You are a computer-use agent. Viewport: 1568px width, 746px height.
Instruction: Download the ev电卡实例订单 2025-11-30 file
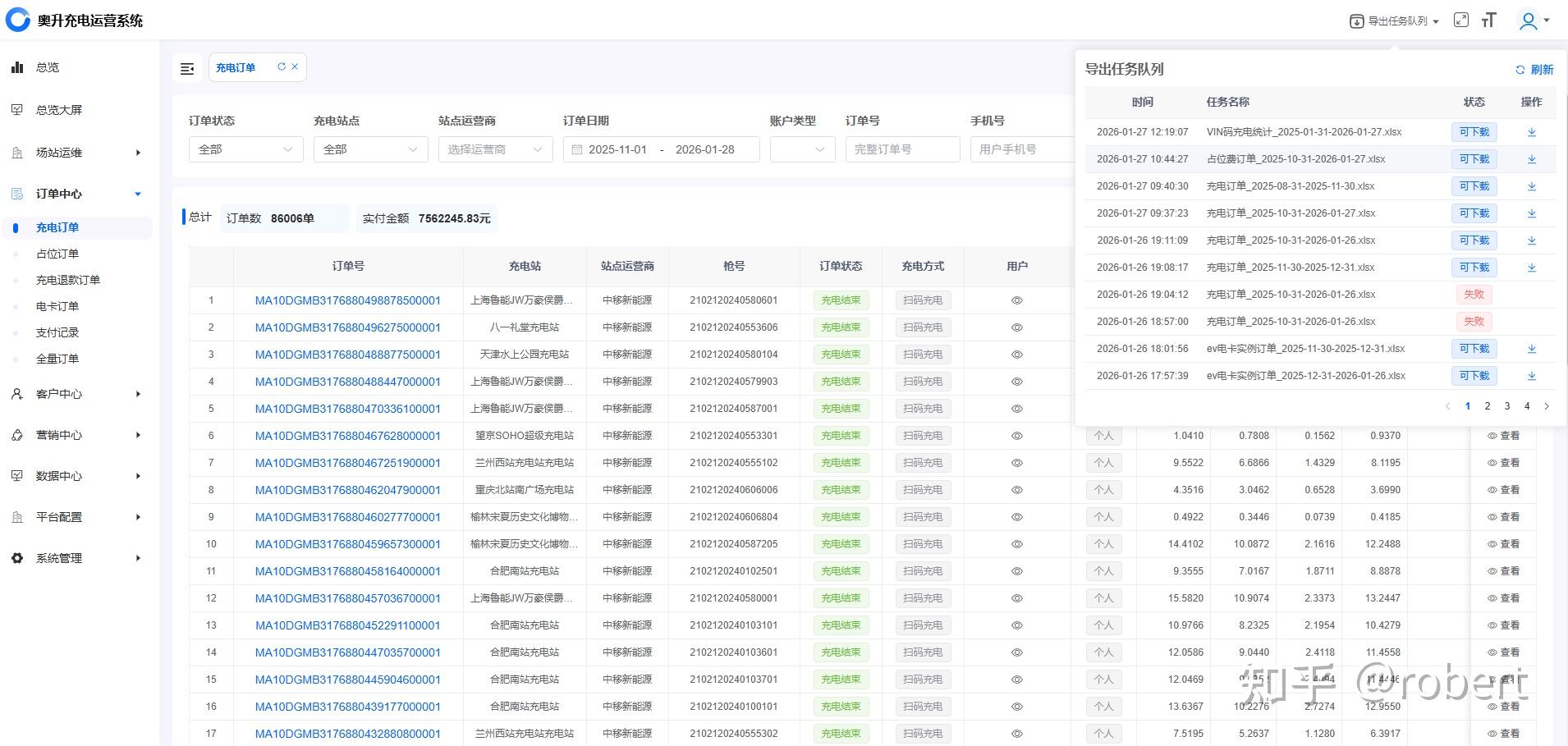click(1531, 349)
